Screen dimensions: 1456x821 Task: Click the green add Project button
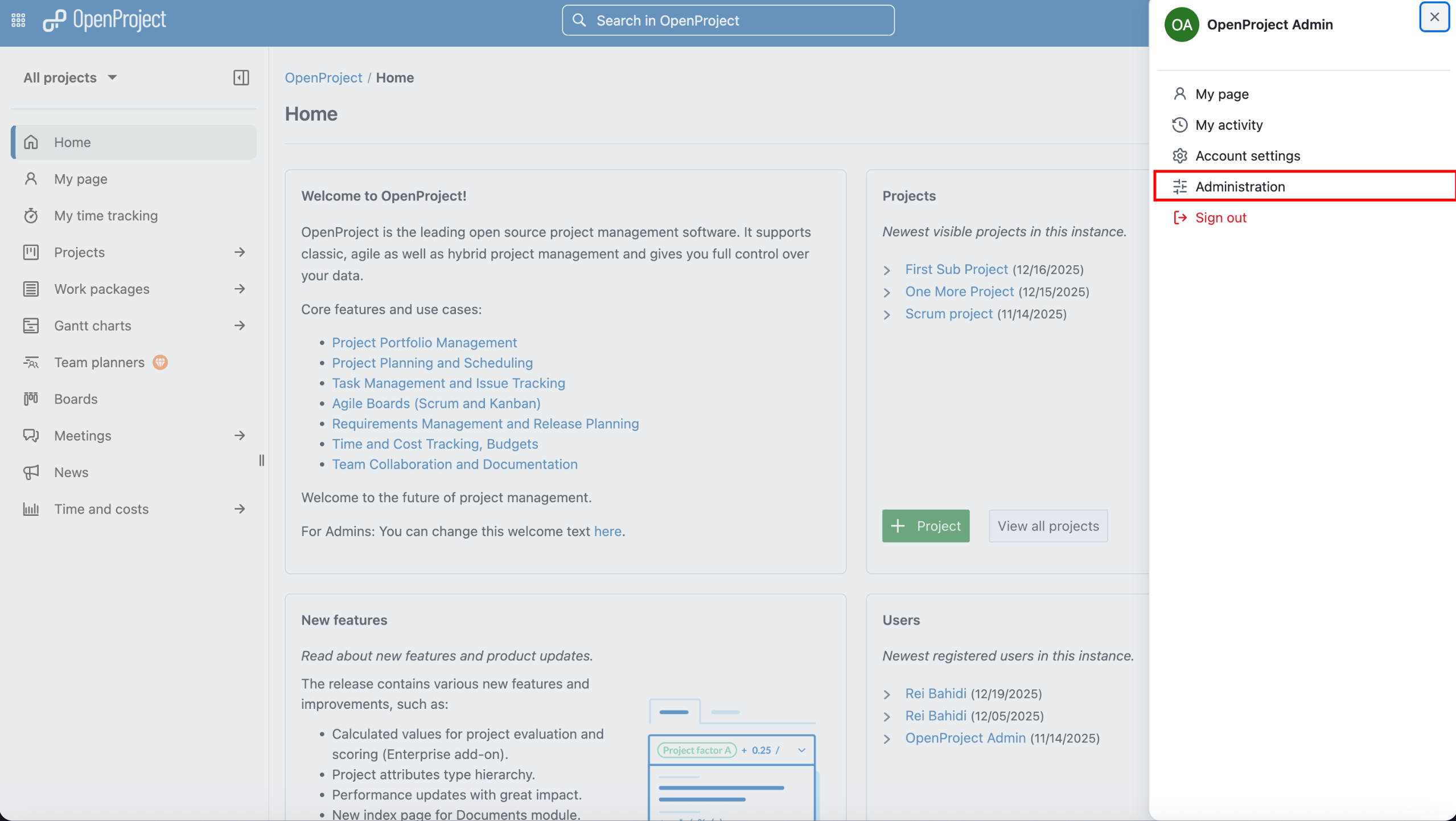926,526
